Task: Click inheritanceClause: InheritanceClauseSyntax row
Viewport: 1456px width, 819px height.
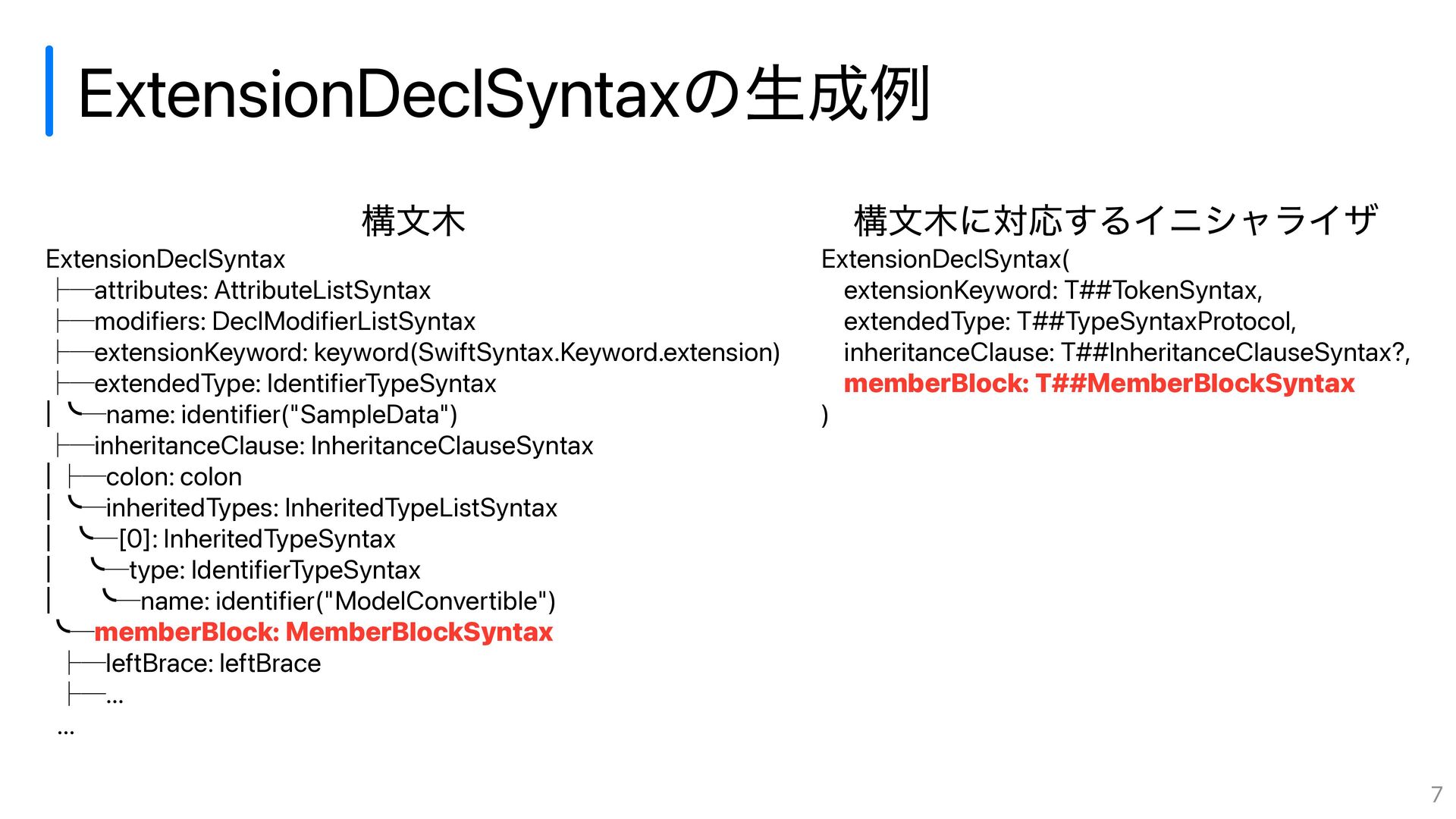Action: tap(344, 446)
